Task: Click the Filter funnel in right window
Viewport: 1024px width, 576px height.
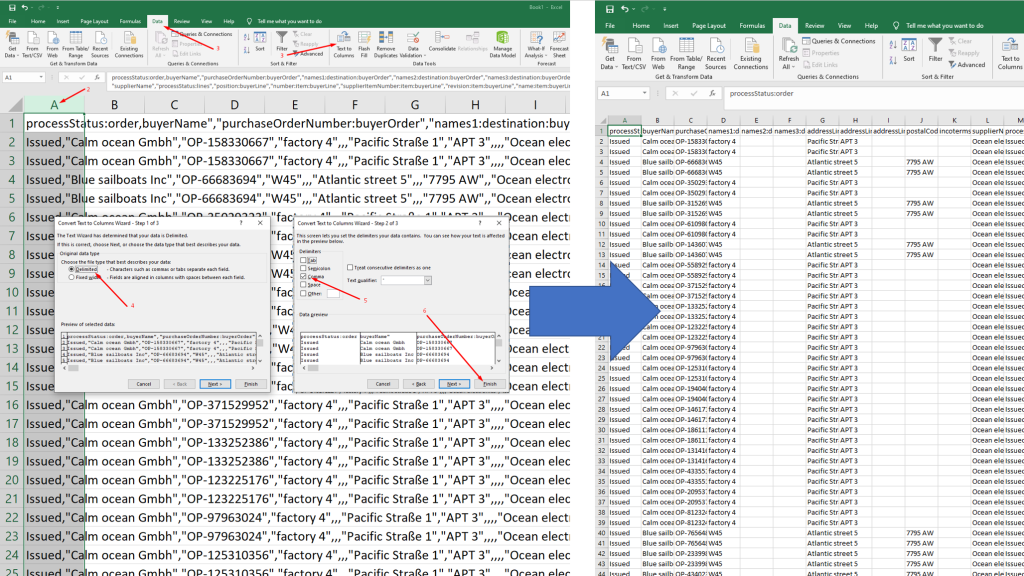Action: tap(935, 49)
